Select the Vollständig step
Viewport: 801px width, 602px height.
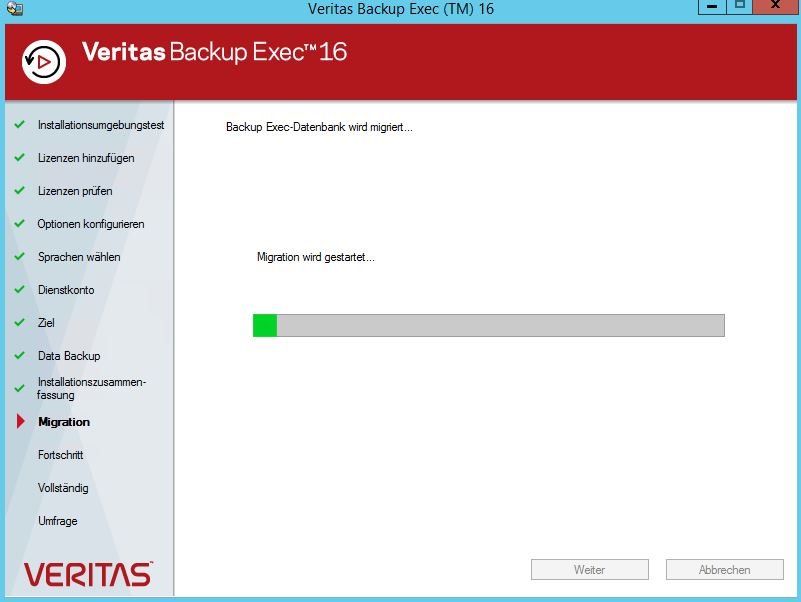[x=63, y=488]
